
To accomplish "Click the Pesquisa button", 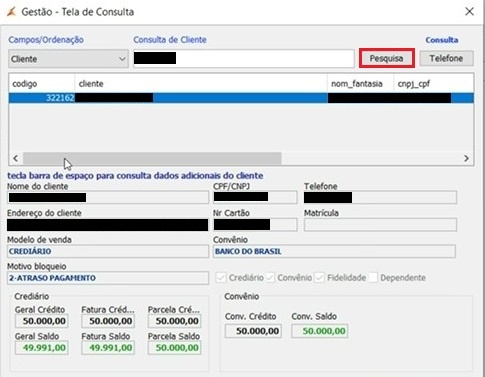I will [387, 58].
